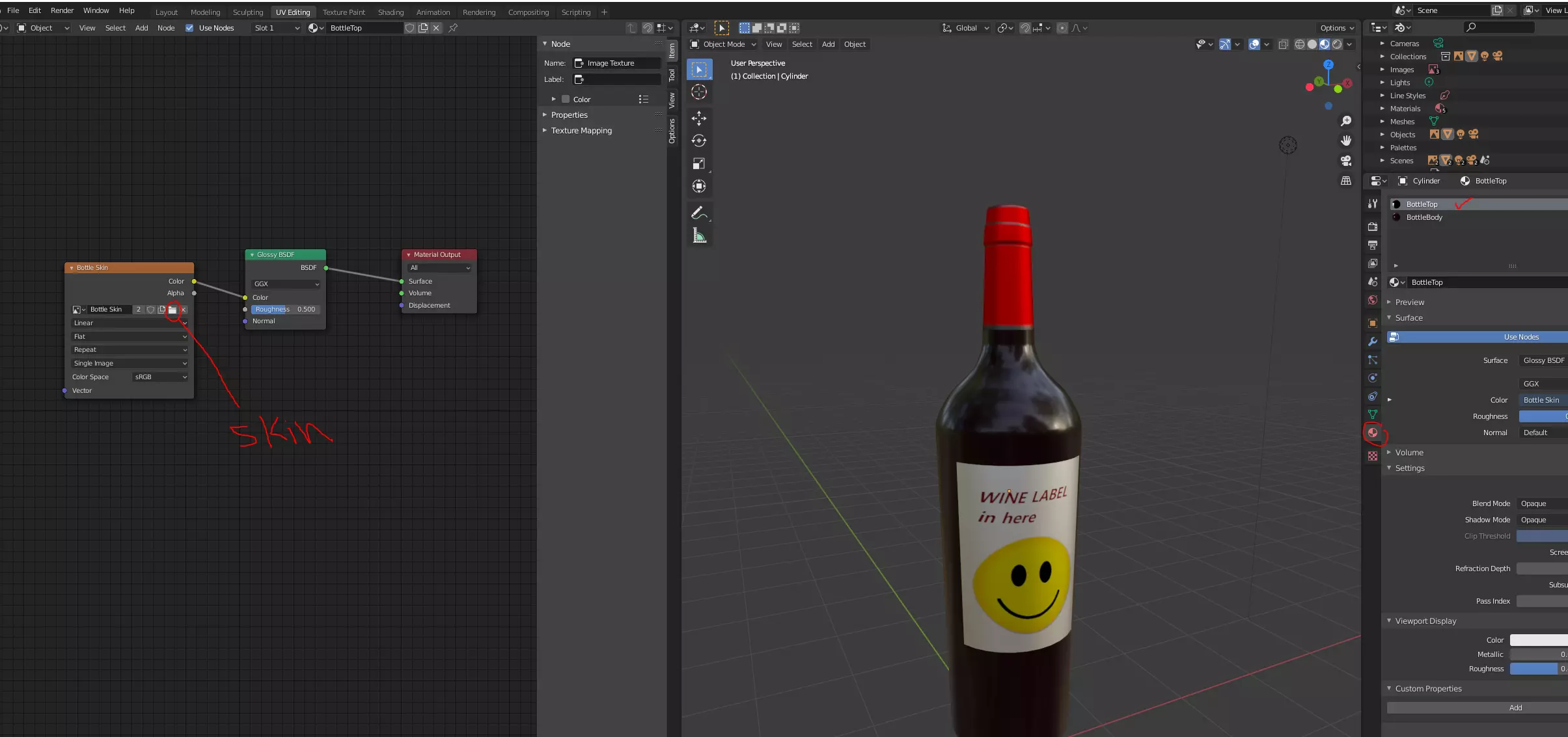The width and height of the screenshot is (1568, 737).
Task: Open the Modifier wrench properties tab
Action: pos(1373,342)
